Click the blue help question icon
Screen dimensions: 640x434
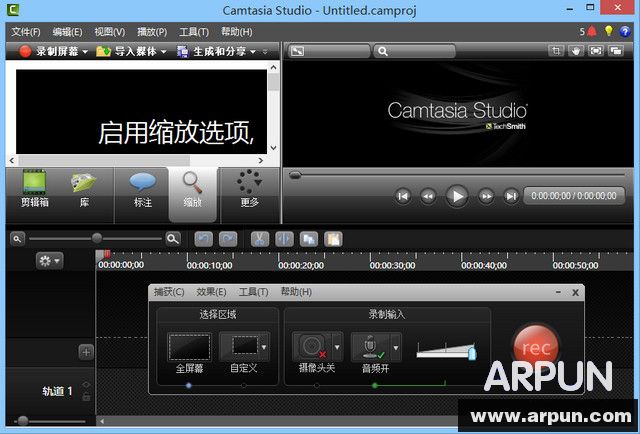coord(625,31)
